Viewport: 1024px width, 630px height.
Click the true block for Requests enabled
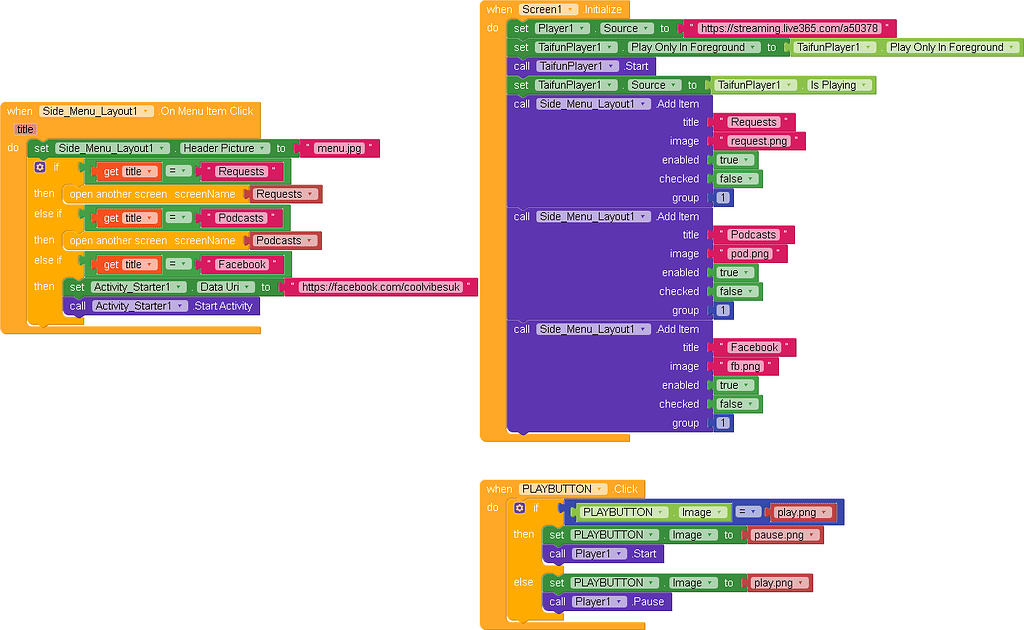[x=730, y=159]
